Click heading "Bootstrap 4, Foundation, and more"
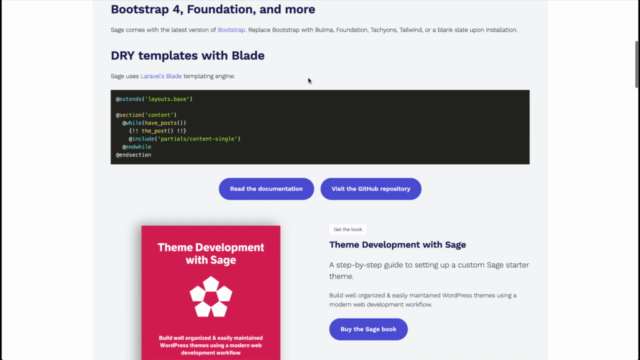The width and height of the screenshot is (640, 360). (x=213, y=9)
